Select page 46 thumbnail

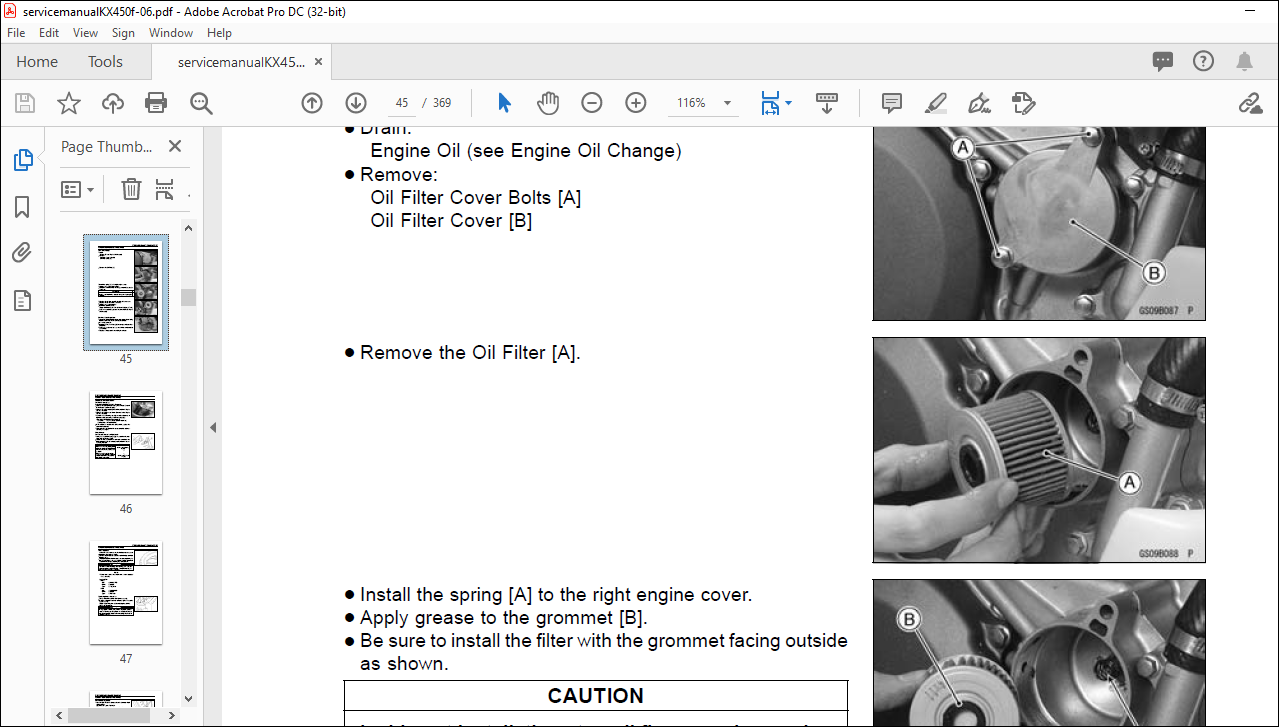pos(126,443)
